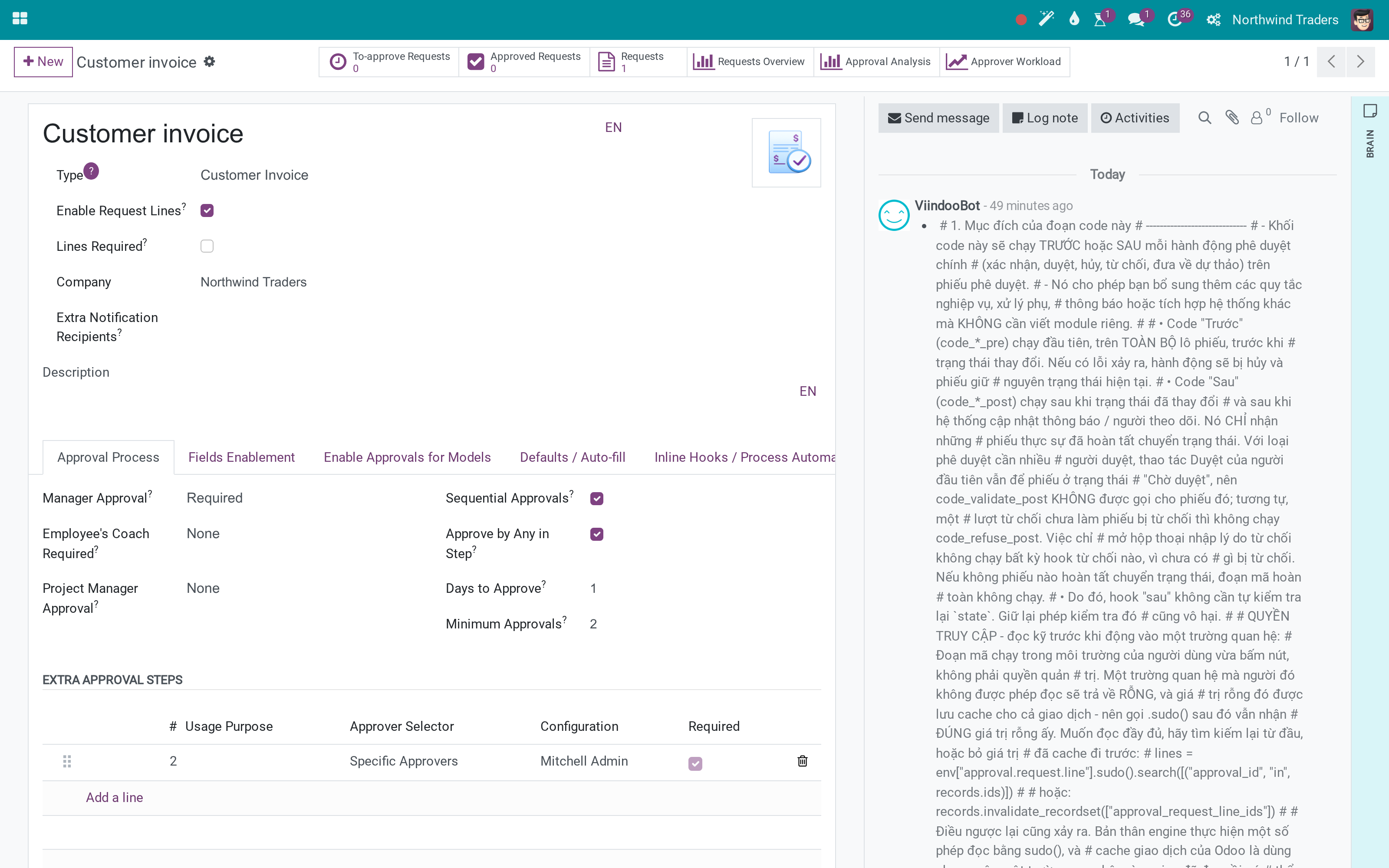Click EN translate button beside title
1389x868 pixels.
coord(614,128)
